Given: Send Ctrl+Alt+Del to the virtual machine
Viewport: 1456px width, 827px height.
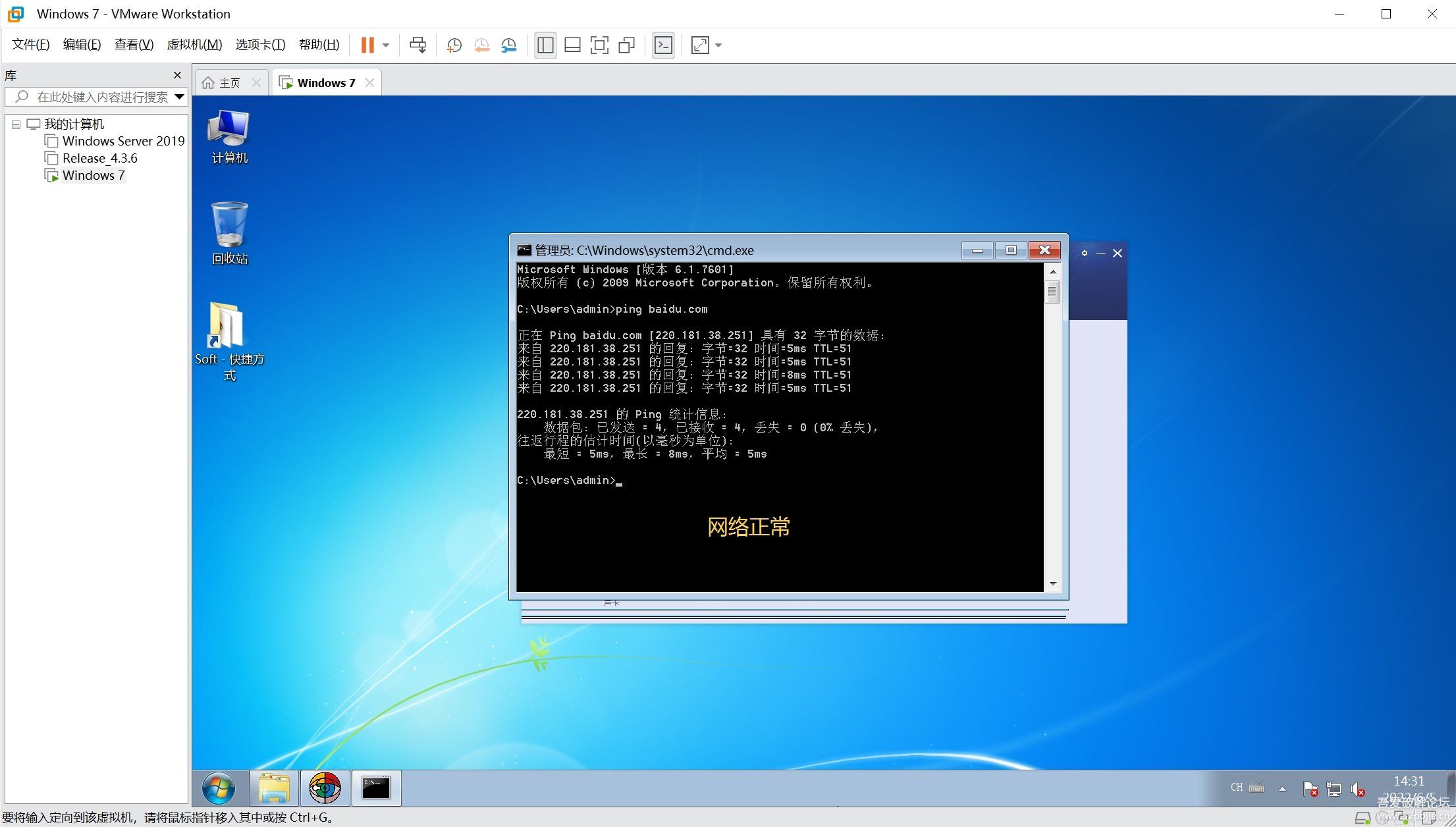Looking at the screenshot, I should click(418, 45).
